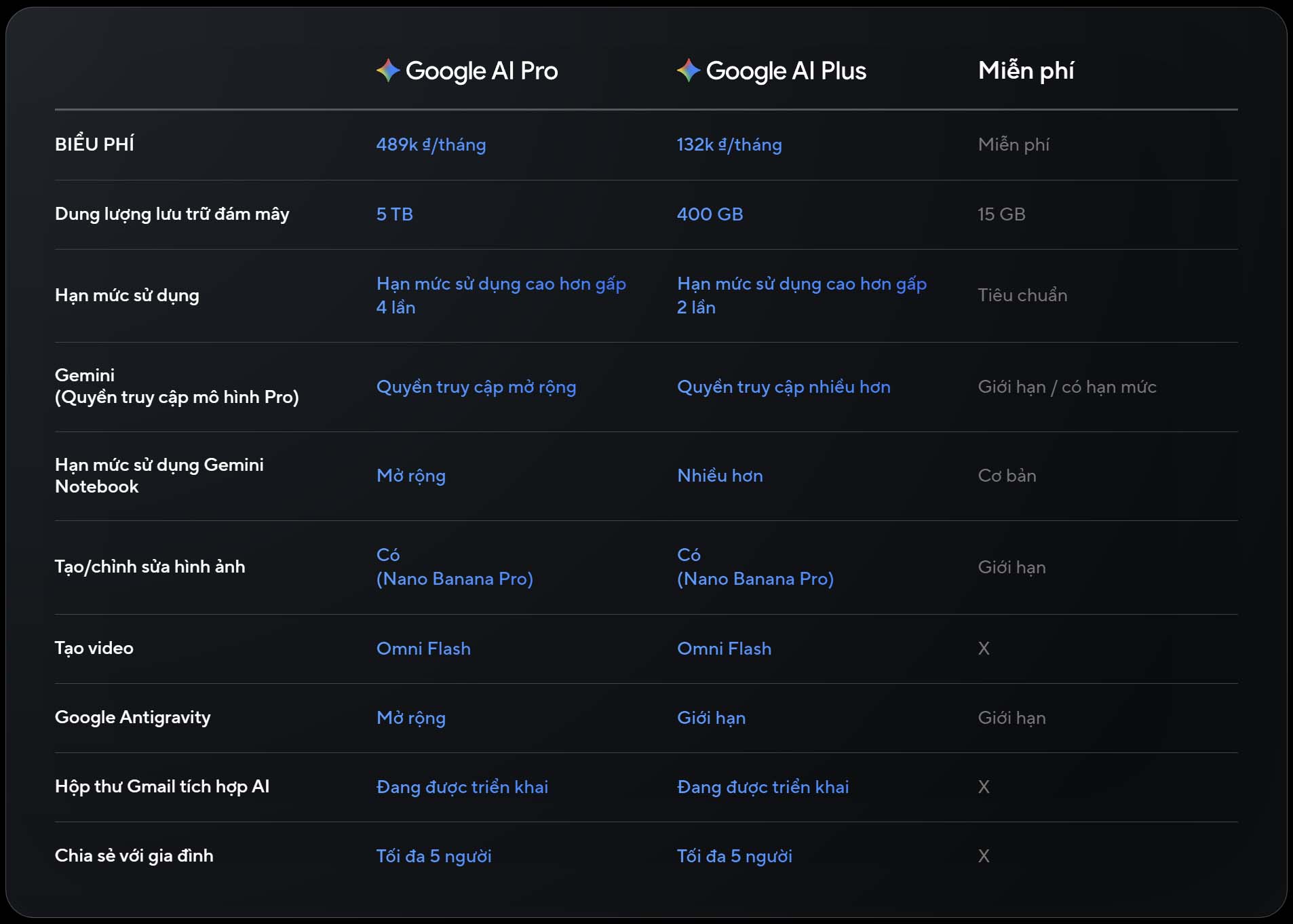Click the price '132k ₫/tháng'
Viewport: 1293px width, 924px height.
click(x=729, y=145)
